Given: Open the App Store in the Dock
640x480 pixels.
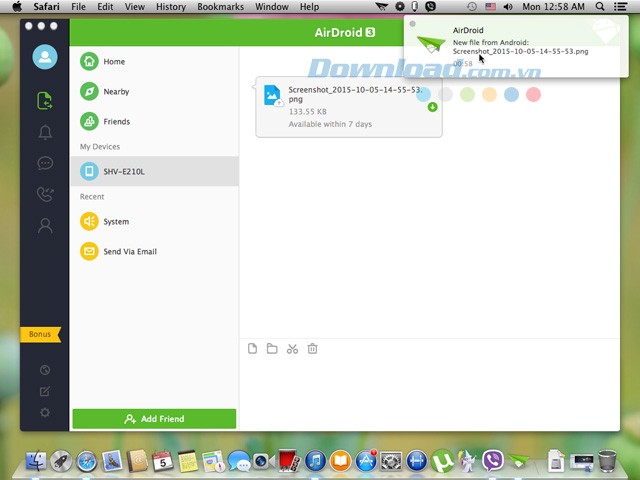Looking at the screenshot, I should click(366, 461).
